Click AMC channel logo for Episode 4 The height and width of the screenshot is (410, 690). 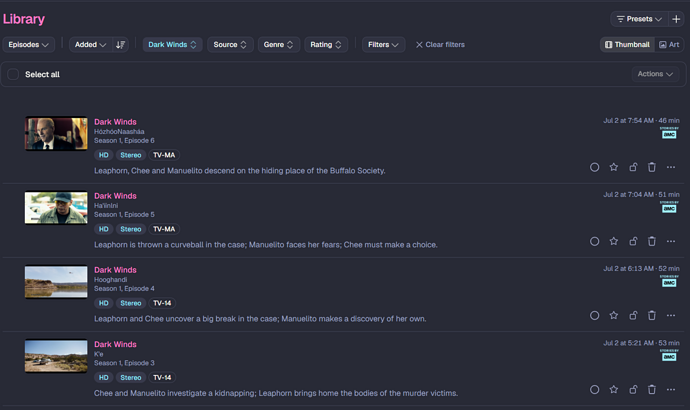tap(669, 281)
